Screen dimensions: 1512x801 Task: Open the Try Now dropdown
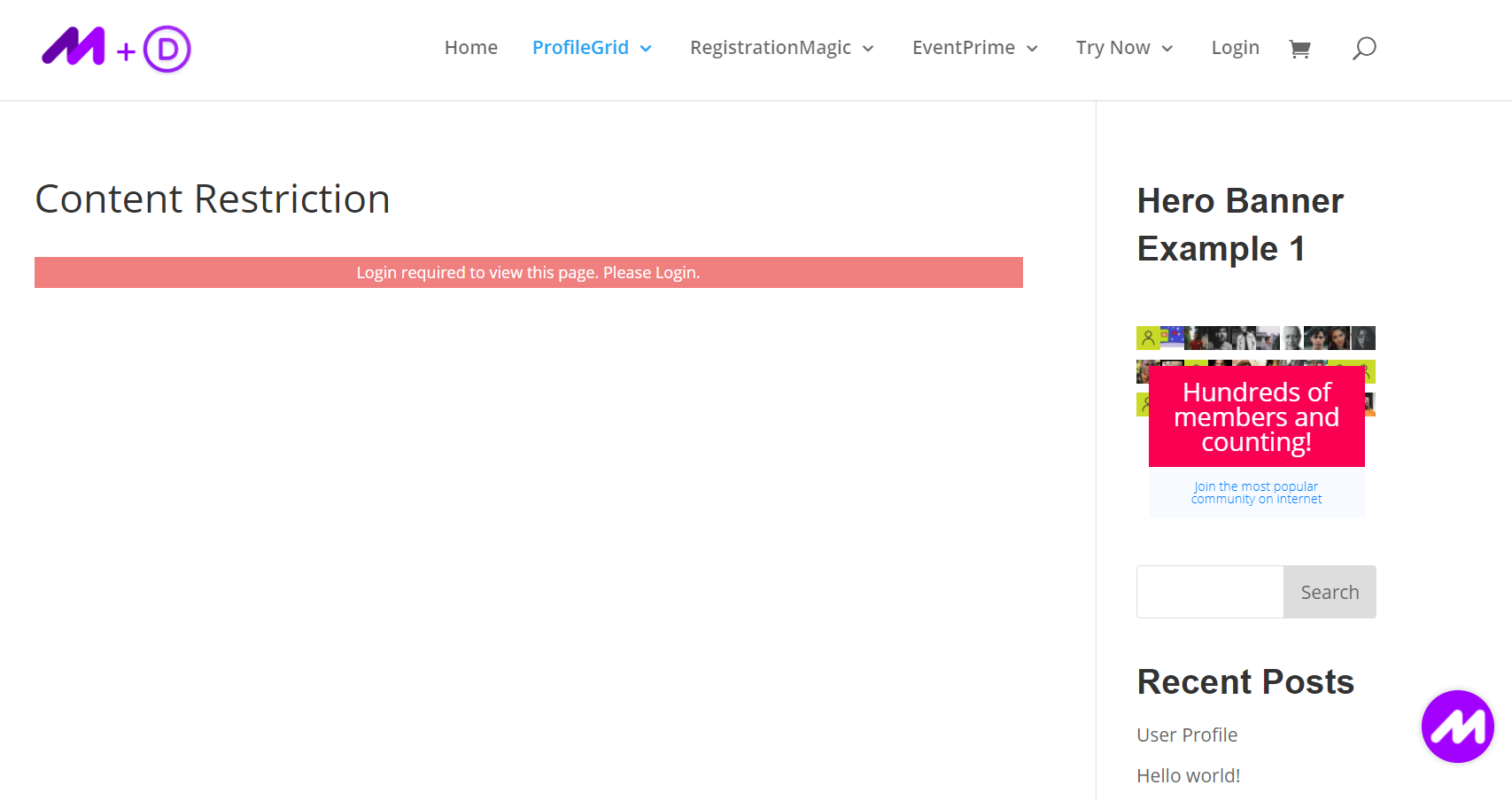(x=1167, y=50)
